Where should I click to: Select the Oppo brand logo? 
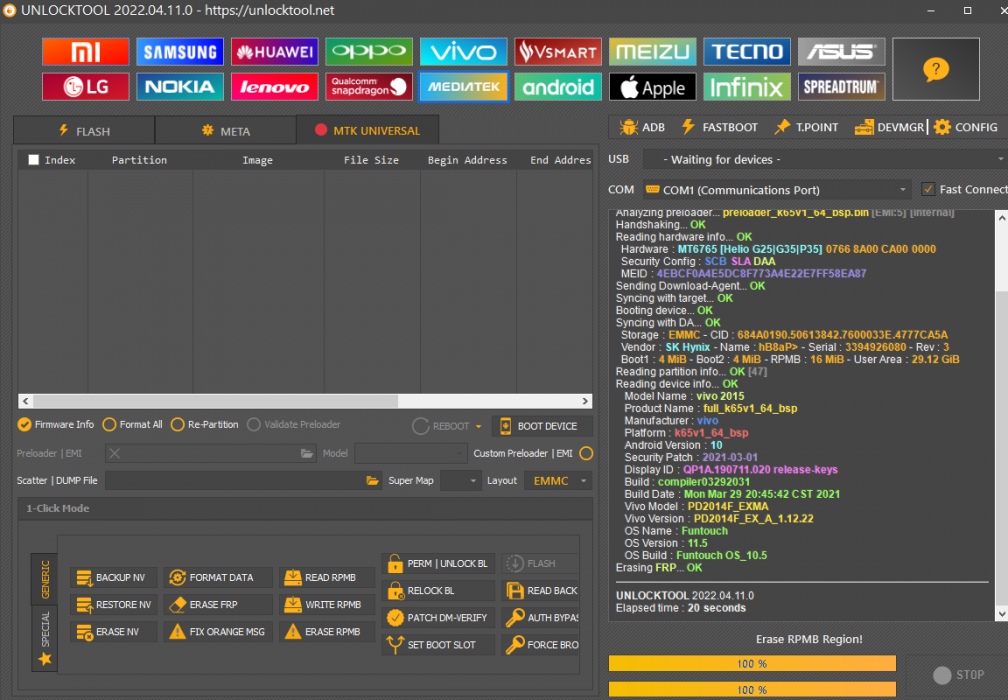(x=369, y=52)
